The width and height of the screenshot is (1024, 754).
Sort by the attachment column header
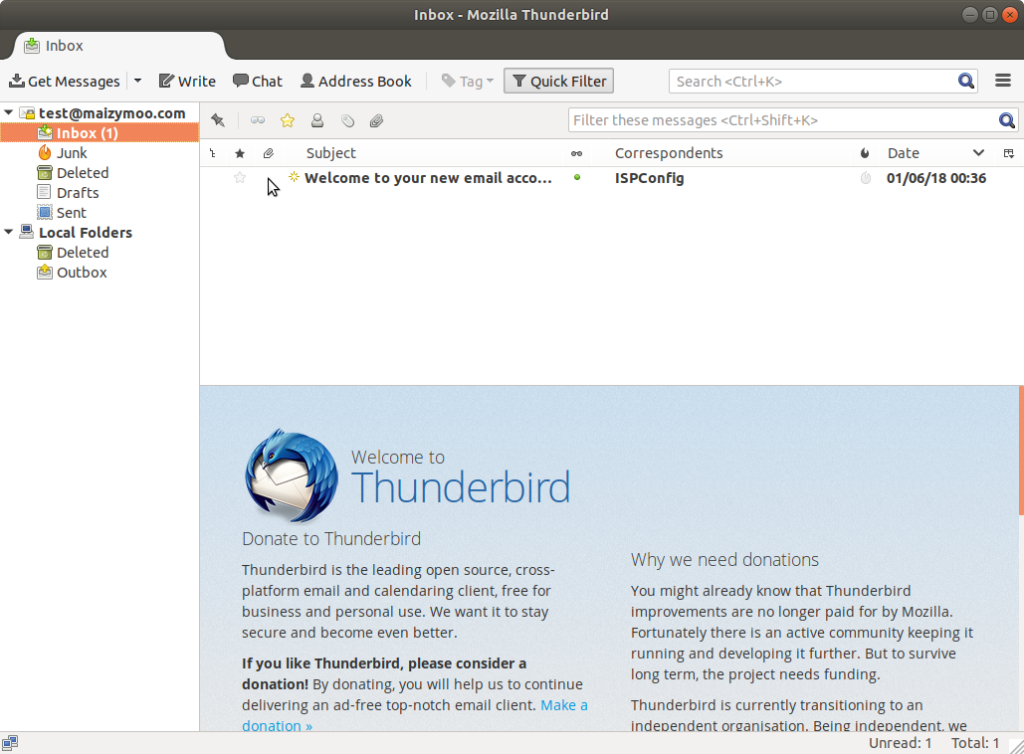268,153
